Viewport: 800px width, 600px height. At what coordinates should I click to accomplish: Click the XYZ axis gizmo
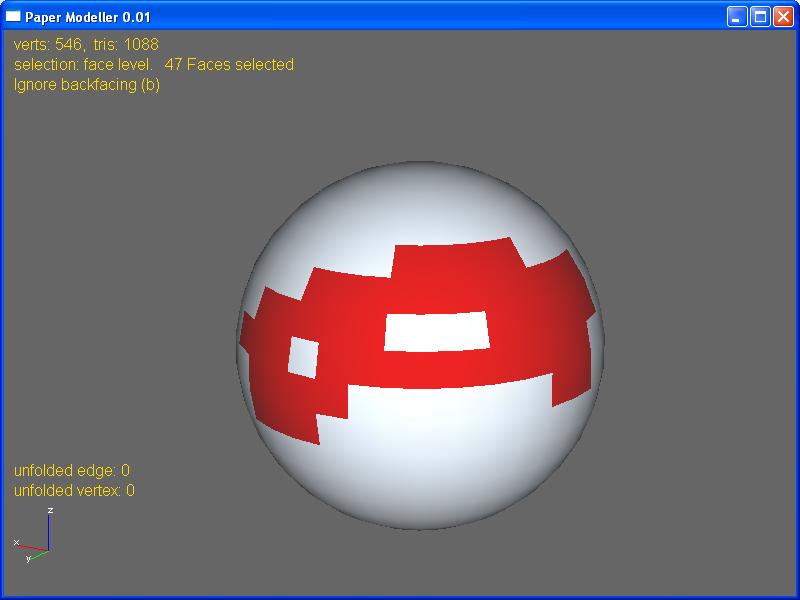pos(34,536)
